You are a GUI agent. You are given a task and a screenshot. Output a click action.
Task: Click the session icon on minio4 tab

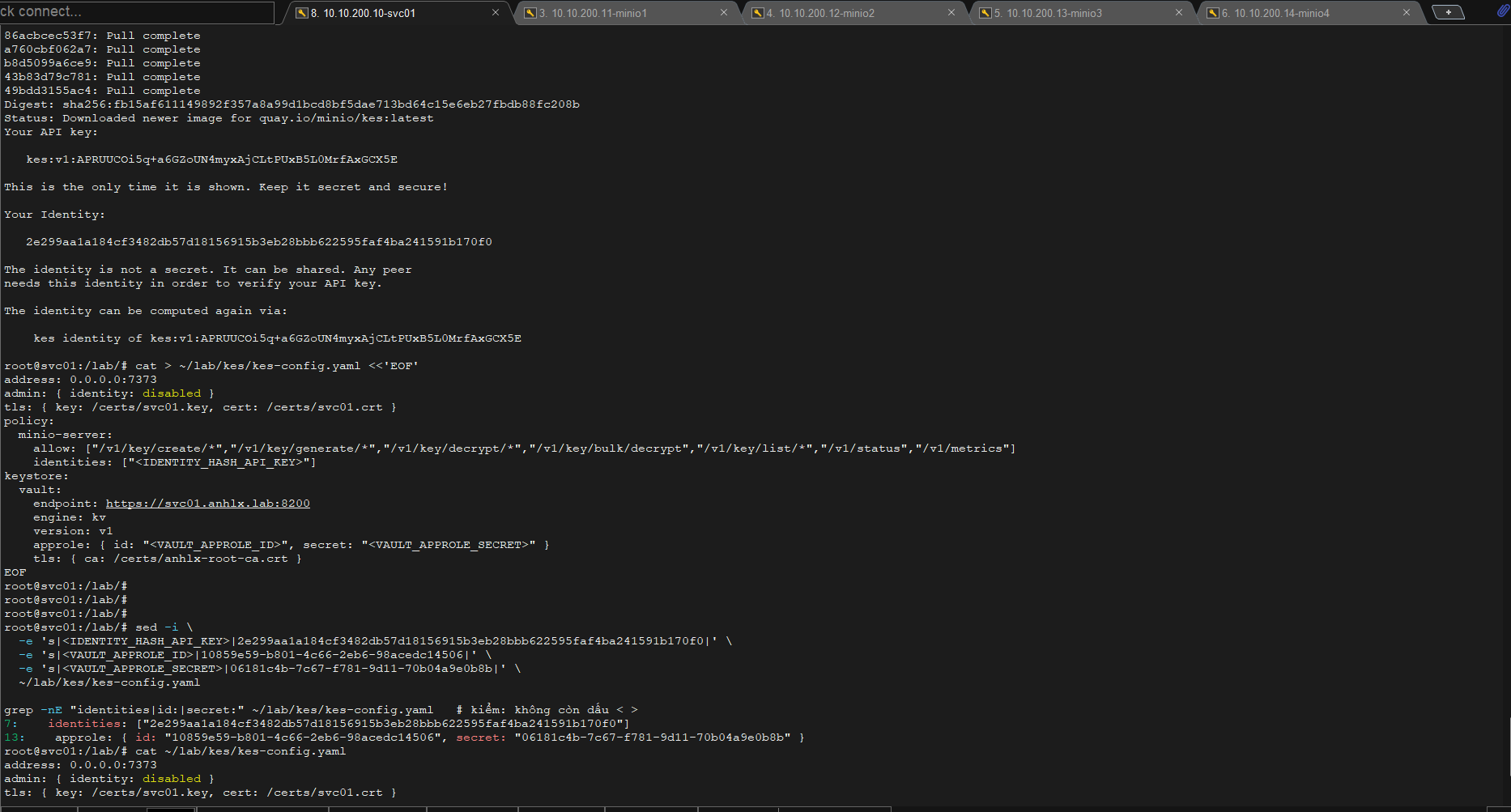[1213, 13]
